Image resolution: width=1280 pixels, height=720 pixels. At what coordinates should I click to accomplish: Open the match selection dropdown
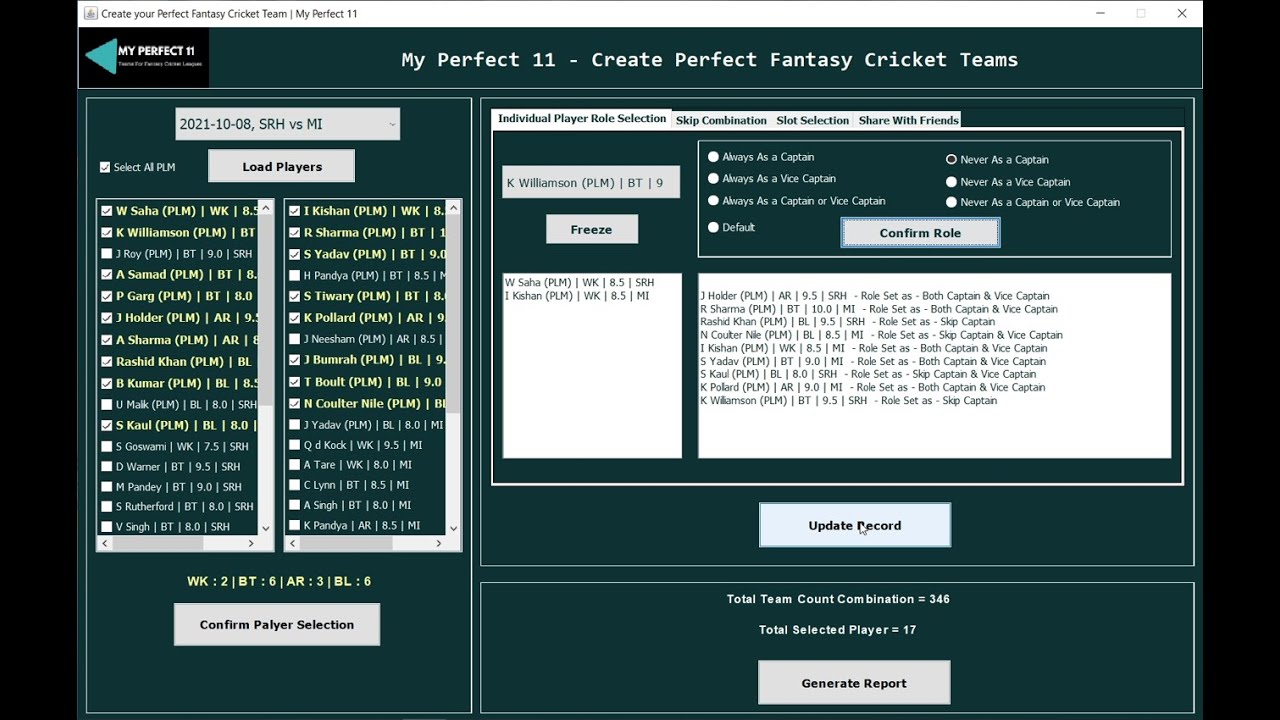click(287, 124)
